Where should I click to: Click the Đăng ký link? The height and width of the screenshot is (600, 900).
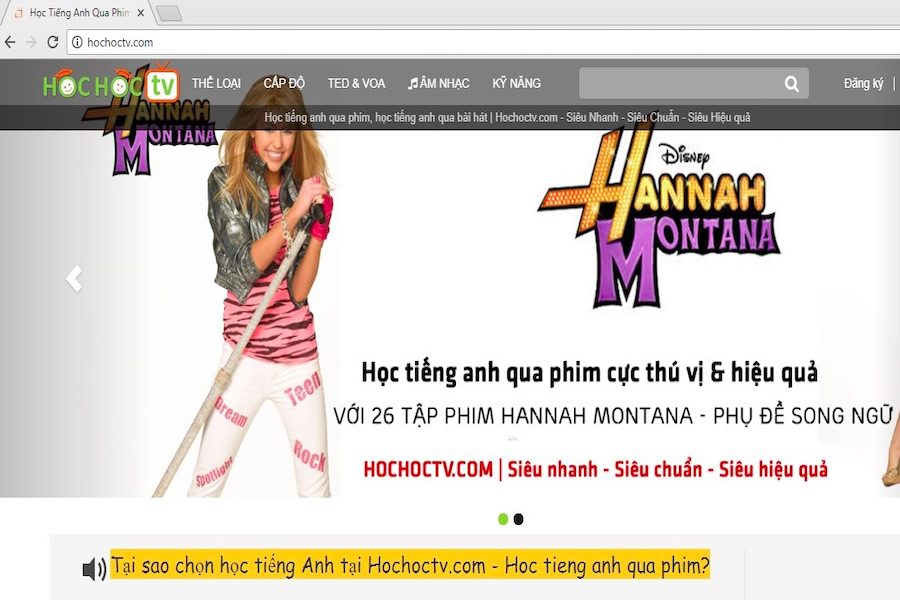tap(864, 83)
